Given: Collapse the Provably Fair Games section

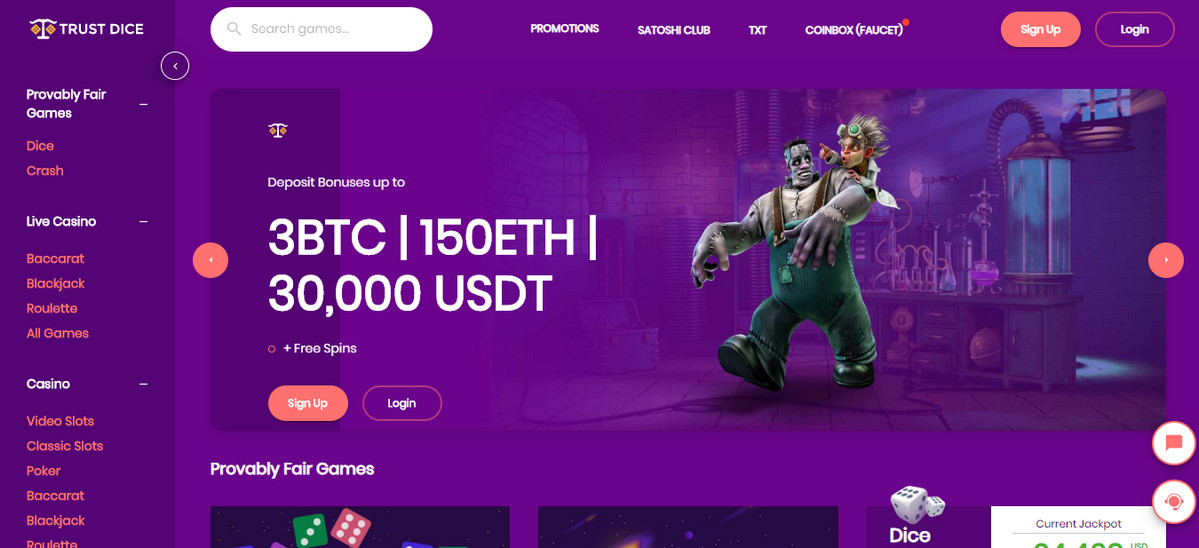Looking at the screenshot, I should 143,104.
